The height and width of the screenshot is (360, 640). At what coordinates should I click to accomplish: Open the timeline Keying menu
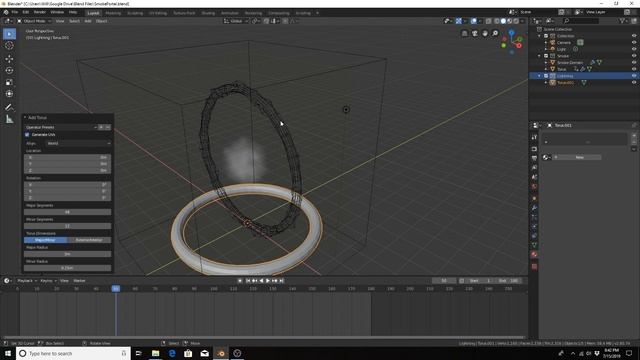tap(48, 281)
